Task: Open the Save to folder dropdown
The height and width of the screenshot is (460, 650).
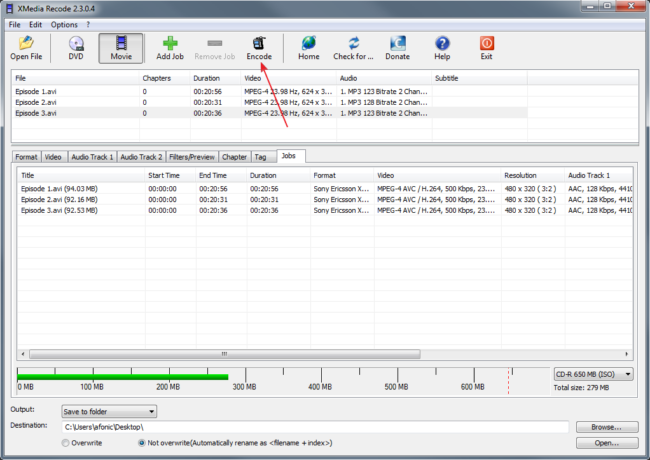Action: pyautogui.click(x=108, y=411)
